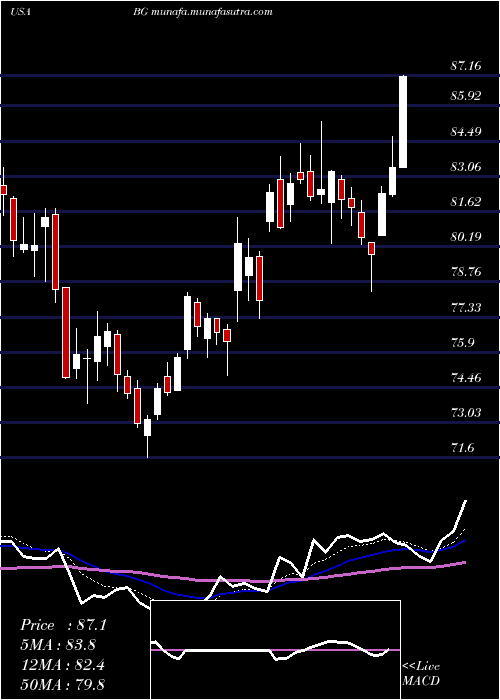Click the 73.03 price level label
Screen dimensions: 500x700
tap(466, 412)
